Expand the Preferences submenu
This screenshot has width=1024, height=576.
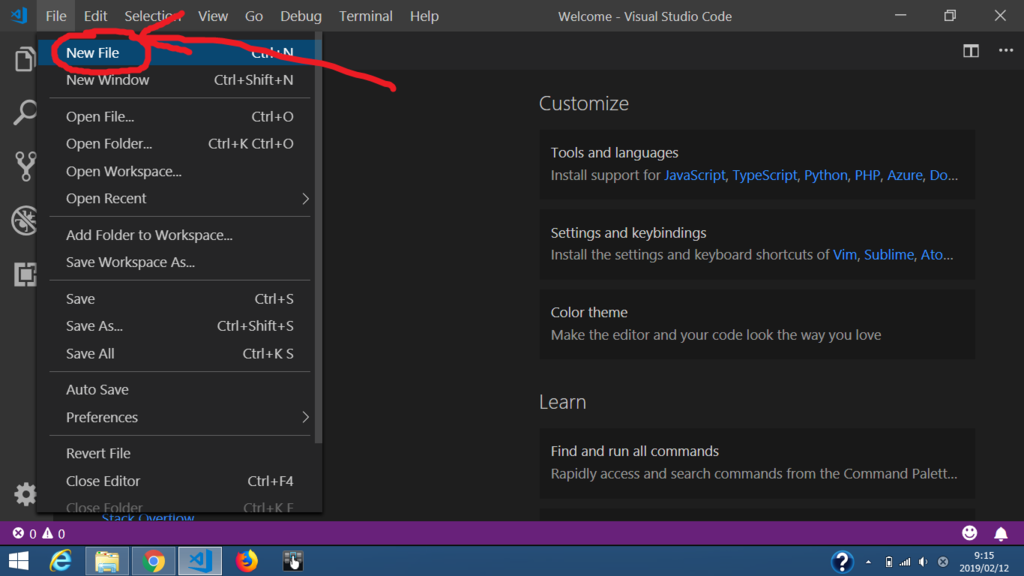(x=180, y=417)
